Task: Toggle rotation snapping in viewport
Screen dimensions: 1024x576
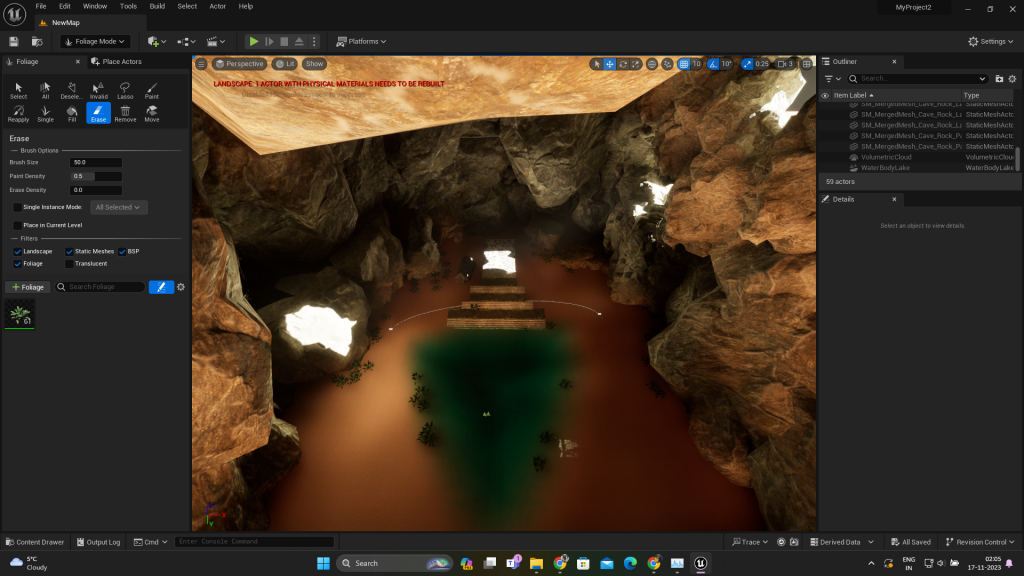Action: [713, 64]
